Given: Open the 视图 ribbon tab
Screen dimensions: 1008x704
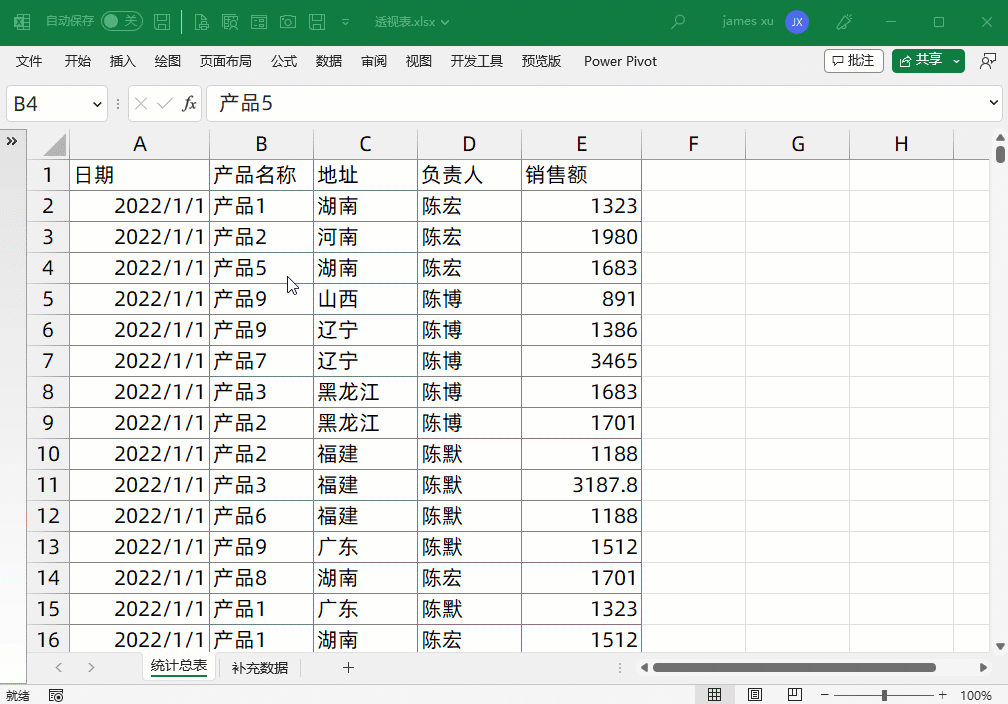Looking at the screenshot, I should click(x=418, y=61).
